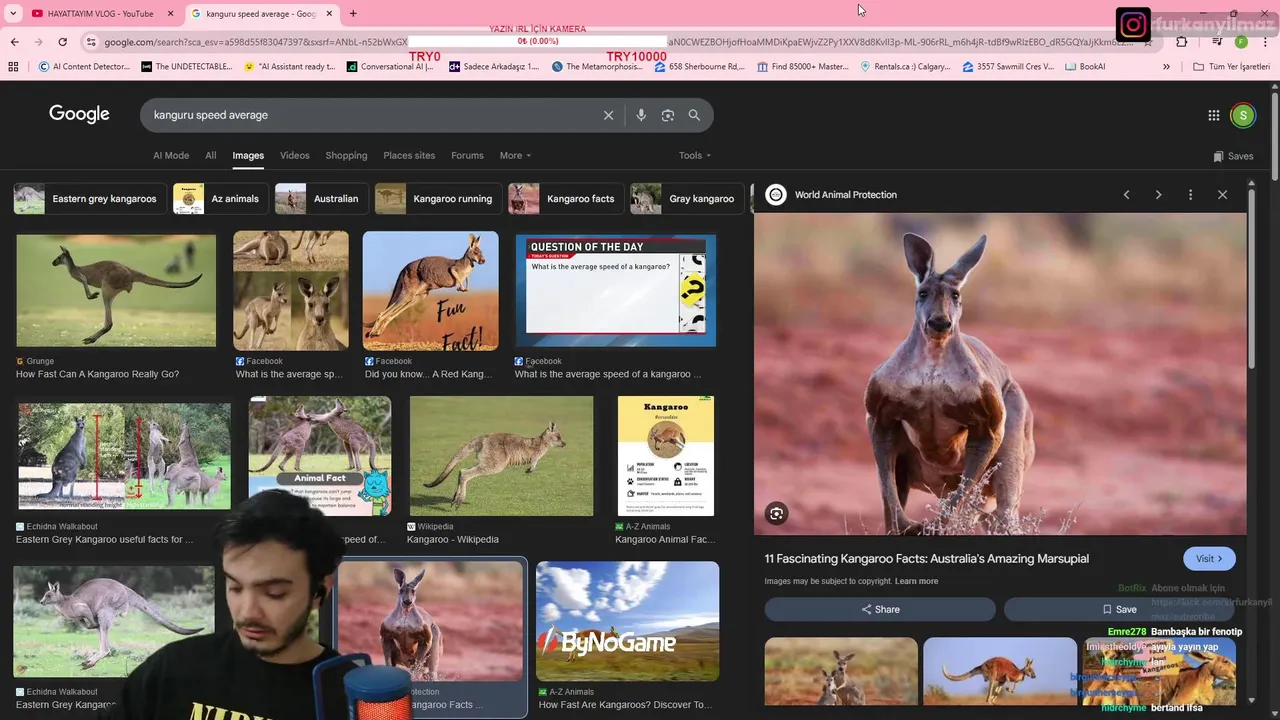The height and width of the screenshot is (720, 1280).
Task: Filter by Az animals chip
Action: 220,199
